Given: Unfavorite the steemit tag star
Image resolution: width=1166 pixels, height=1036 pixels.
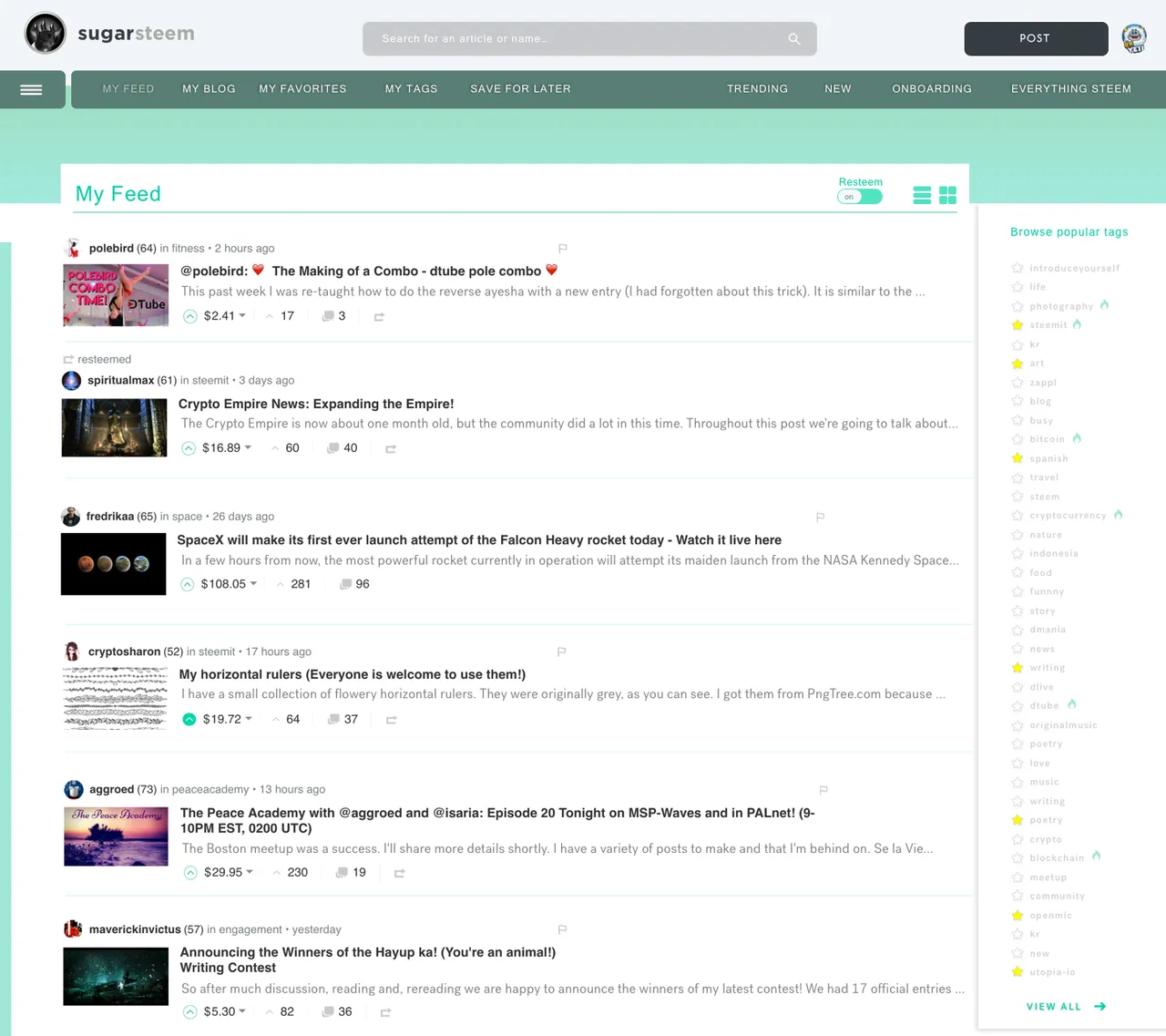Looking at the screenshot, I should [1018, 325].
